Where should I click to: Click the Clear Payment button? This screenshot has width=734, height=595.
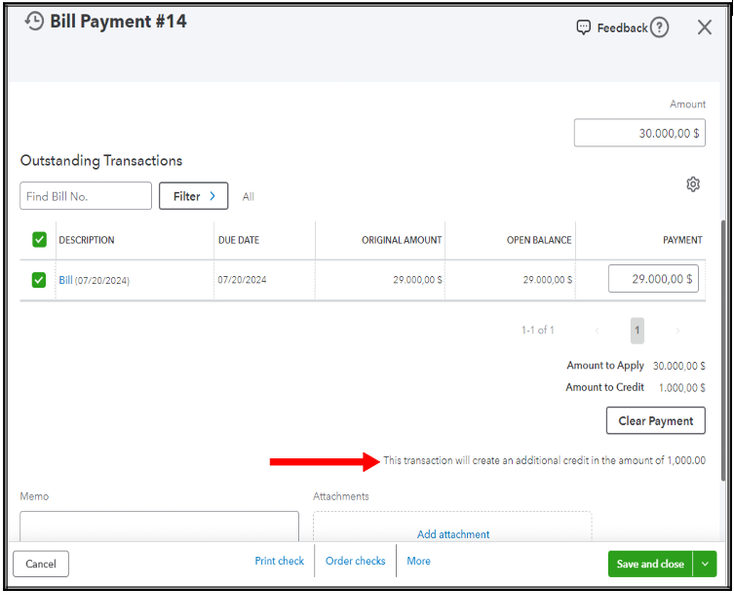(655, 420)
